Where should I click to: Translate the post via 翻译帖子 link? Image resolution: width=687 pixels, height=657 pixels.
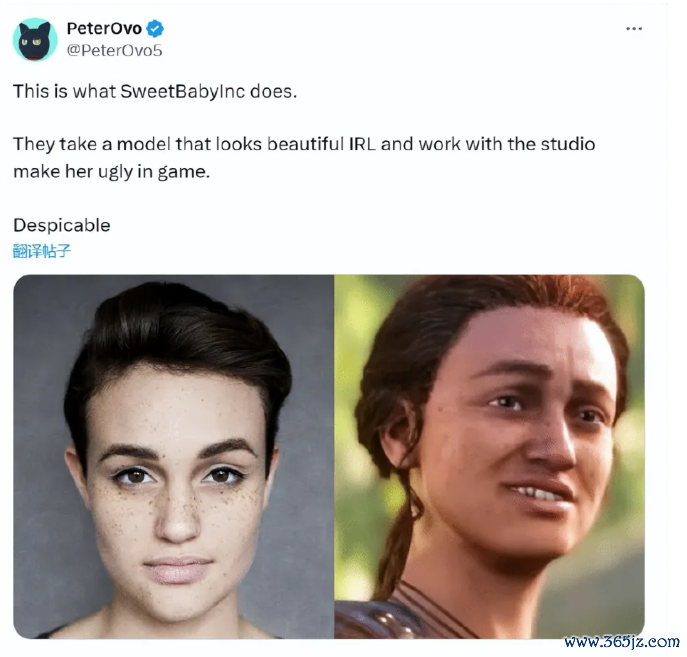click(42, 251)
